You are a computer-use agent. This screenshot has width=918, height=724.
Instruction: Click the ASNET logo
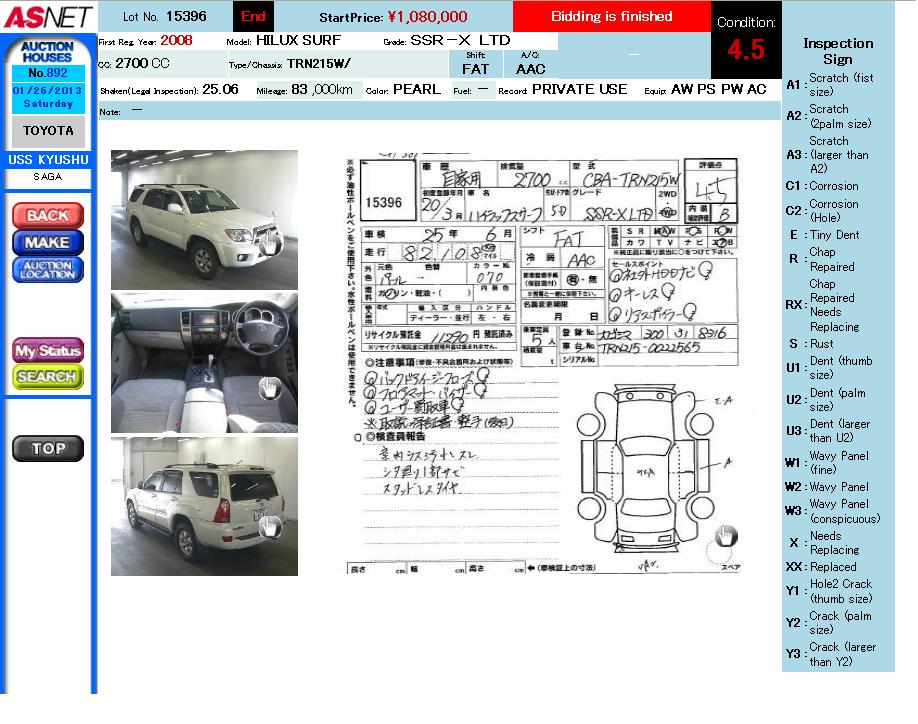pyautogui.click(x=47, y=17)
